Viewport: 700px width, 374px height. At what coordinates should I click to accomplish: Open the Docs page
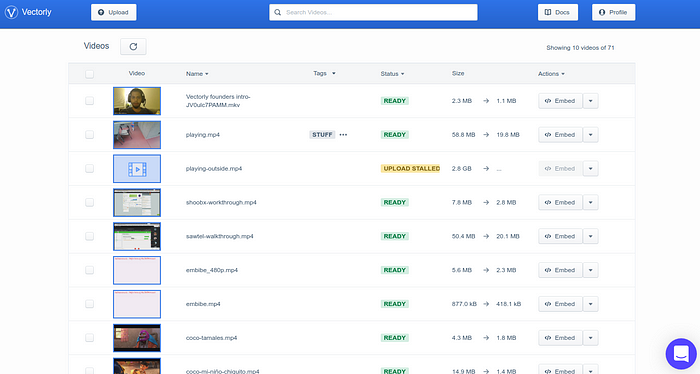pyautogui.click(x=558, y=12)
